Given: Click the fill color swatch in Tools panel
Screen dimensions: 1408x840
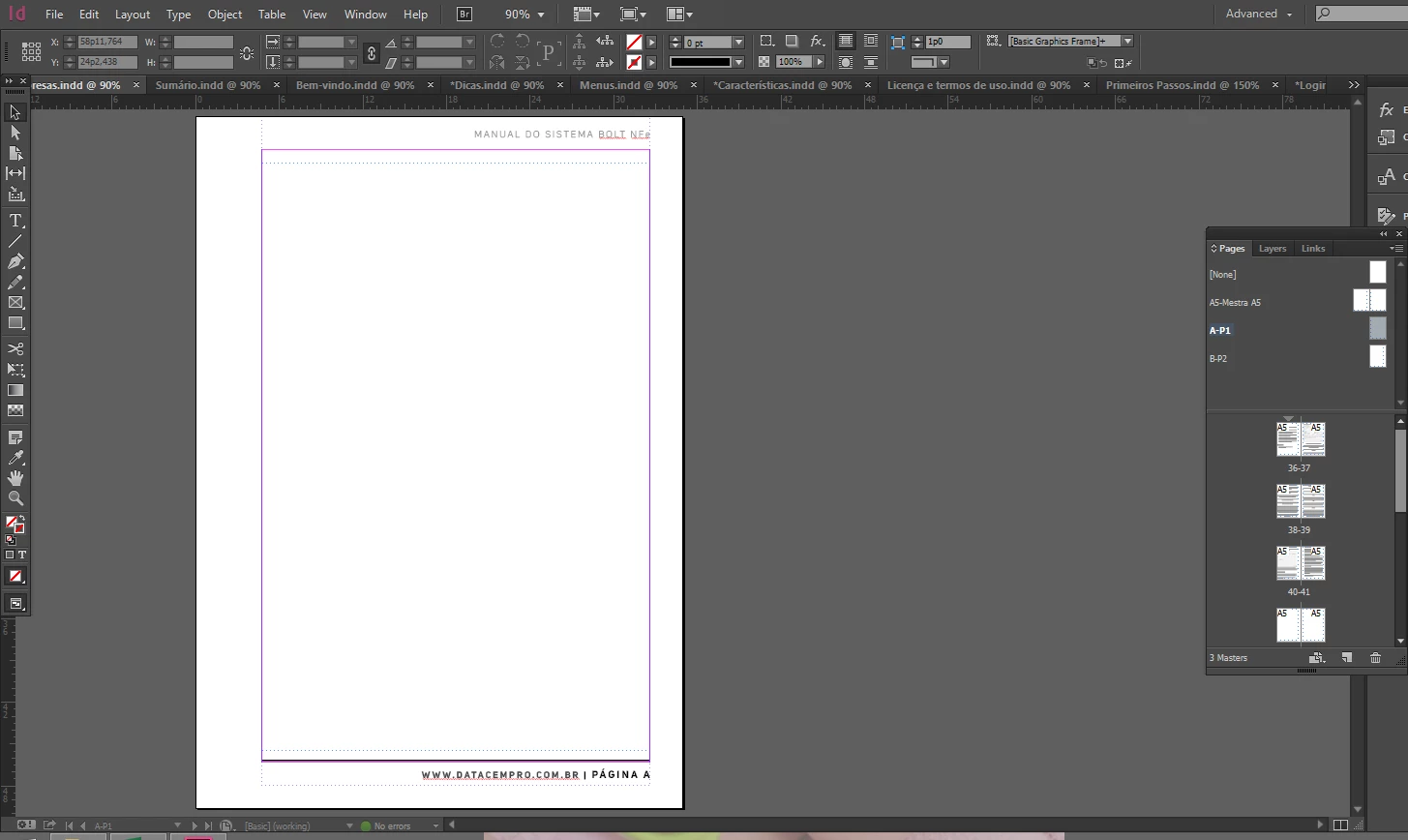Looking at the screenshot, I should [12, 523].
